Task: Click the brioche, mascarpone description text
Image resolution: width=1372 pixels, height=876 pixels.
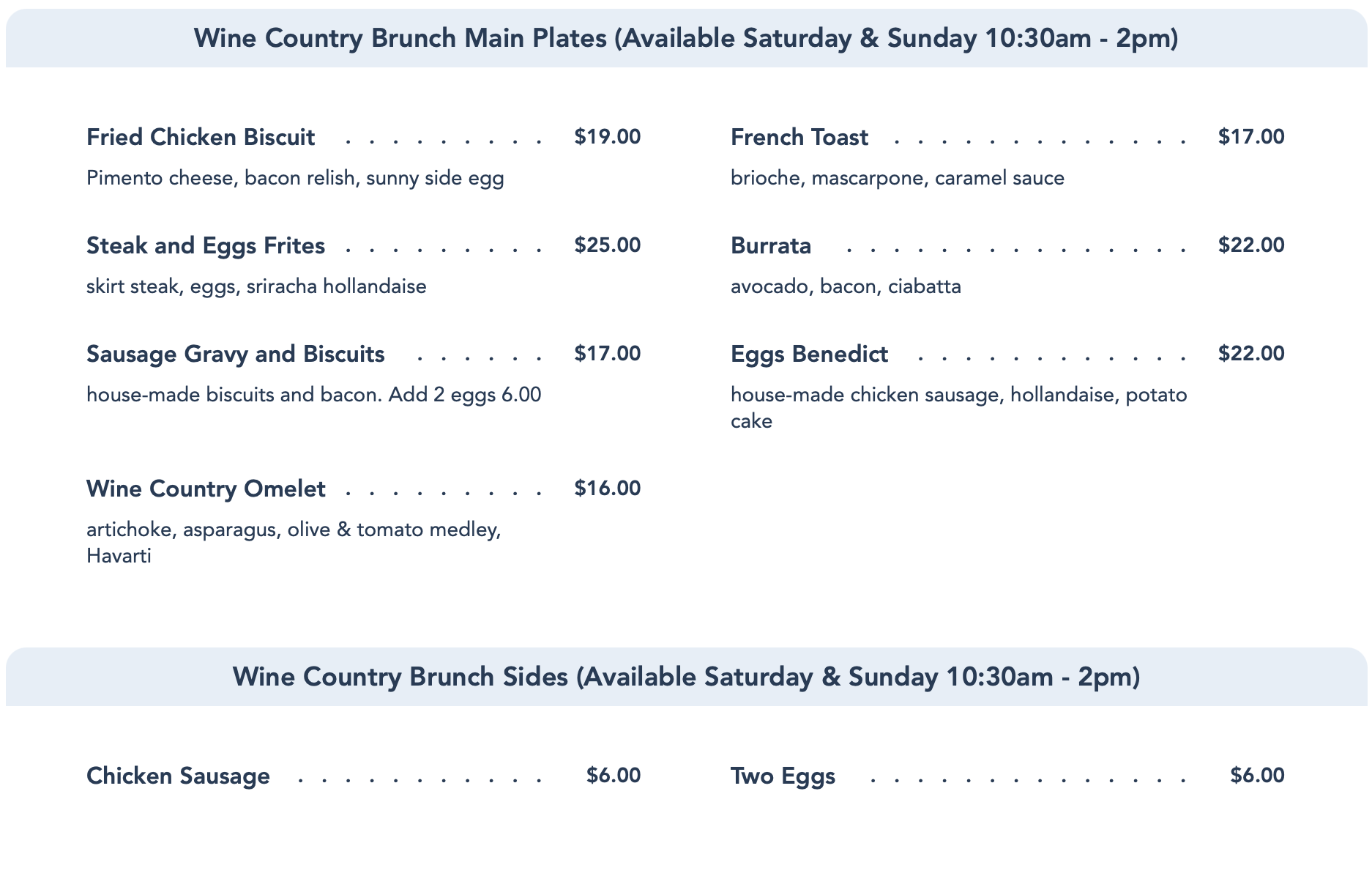Action: pyautogui.click(x=897, y=179)
